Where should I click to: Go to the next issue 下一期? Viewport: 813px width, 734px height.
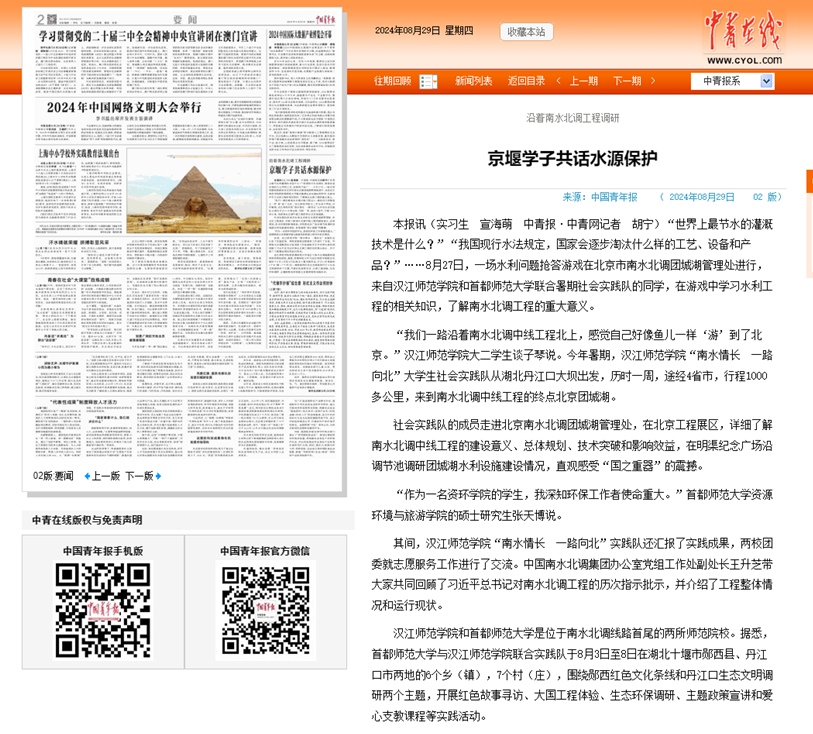627,81
